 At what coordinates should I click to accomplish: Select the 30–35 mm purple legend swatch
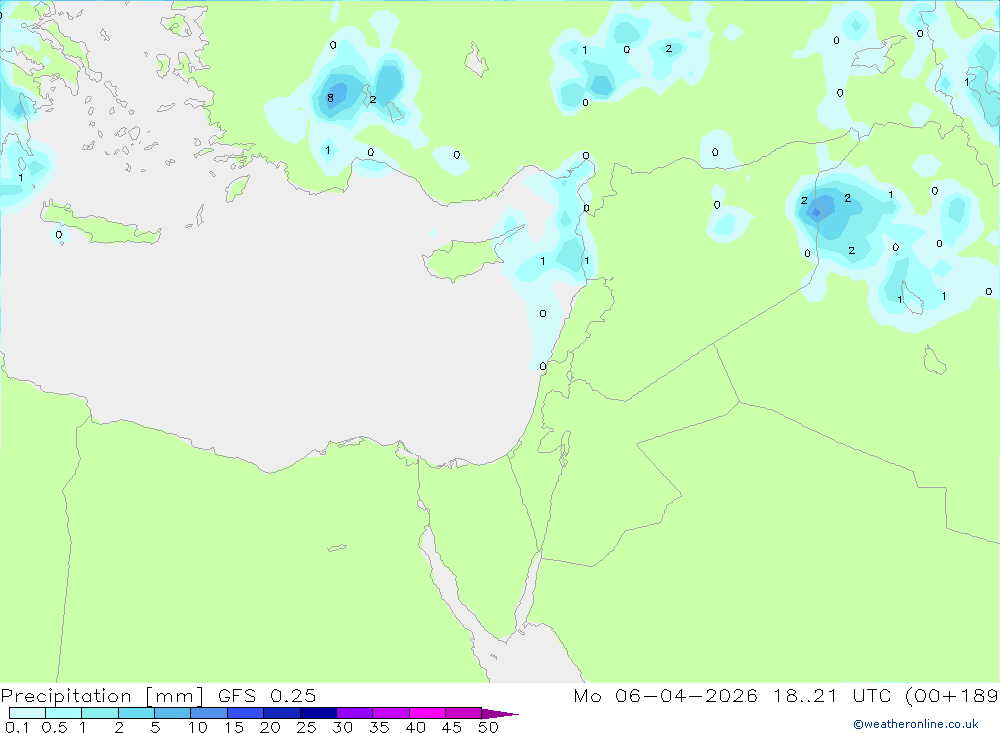point(355,713)
